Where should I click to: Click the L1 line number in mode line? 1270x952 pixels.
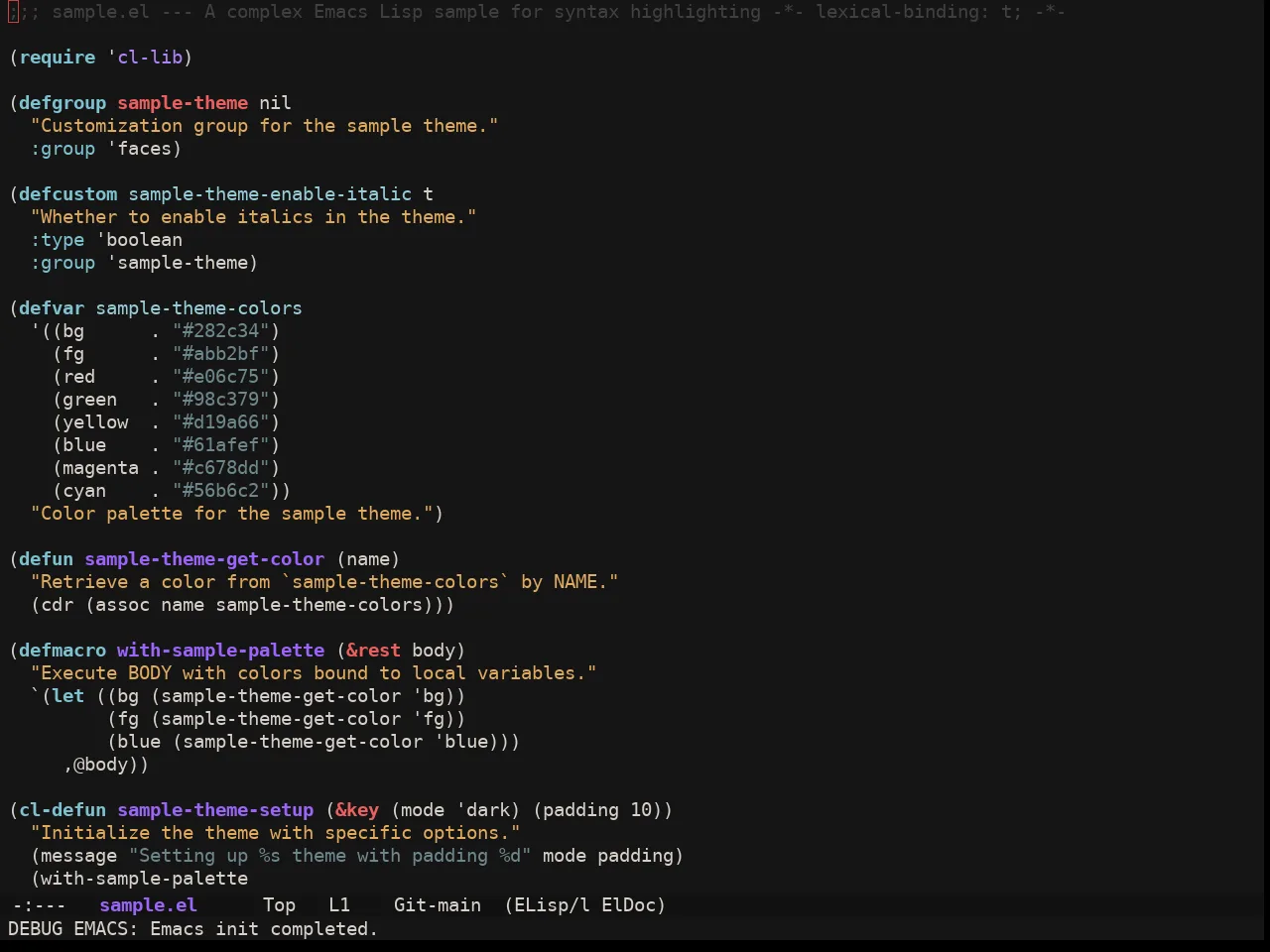coord(339,905)
